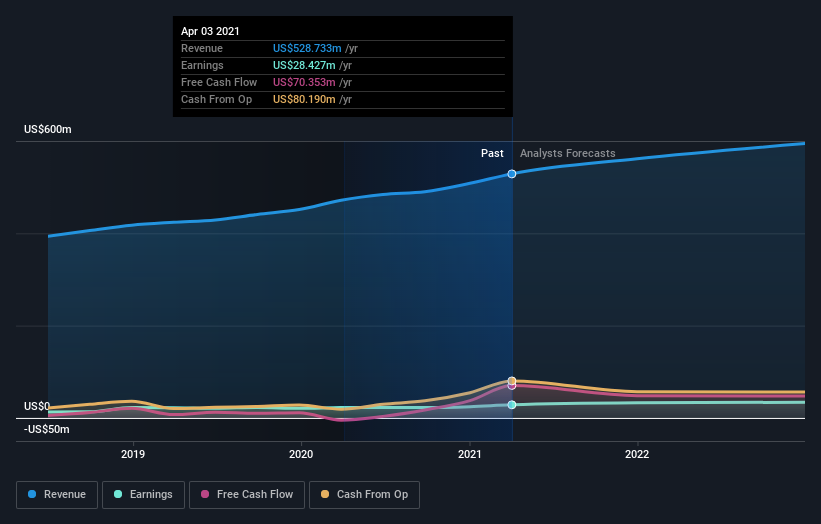Select the 2019 label on the x-axis
The width and height of the screenshot is (821, 524).
tap(133, 454)
